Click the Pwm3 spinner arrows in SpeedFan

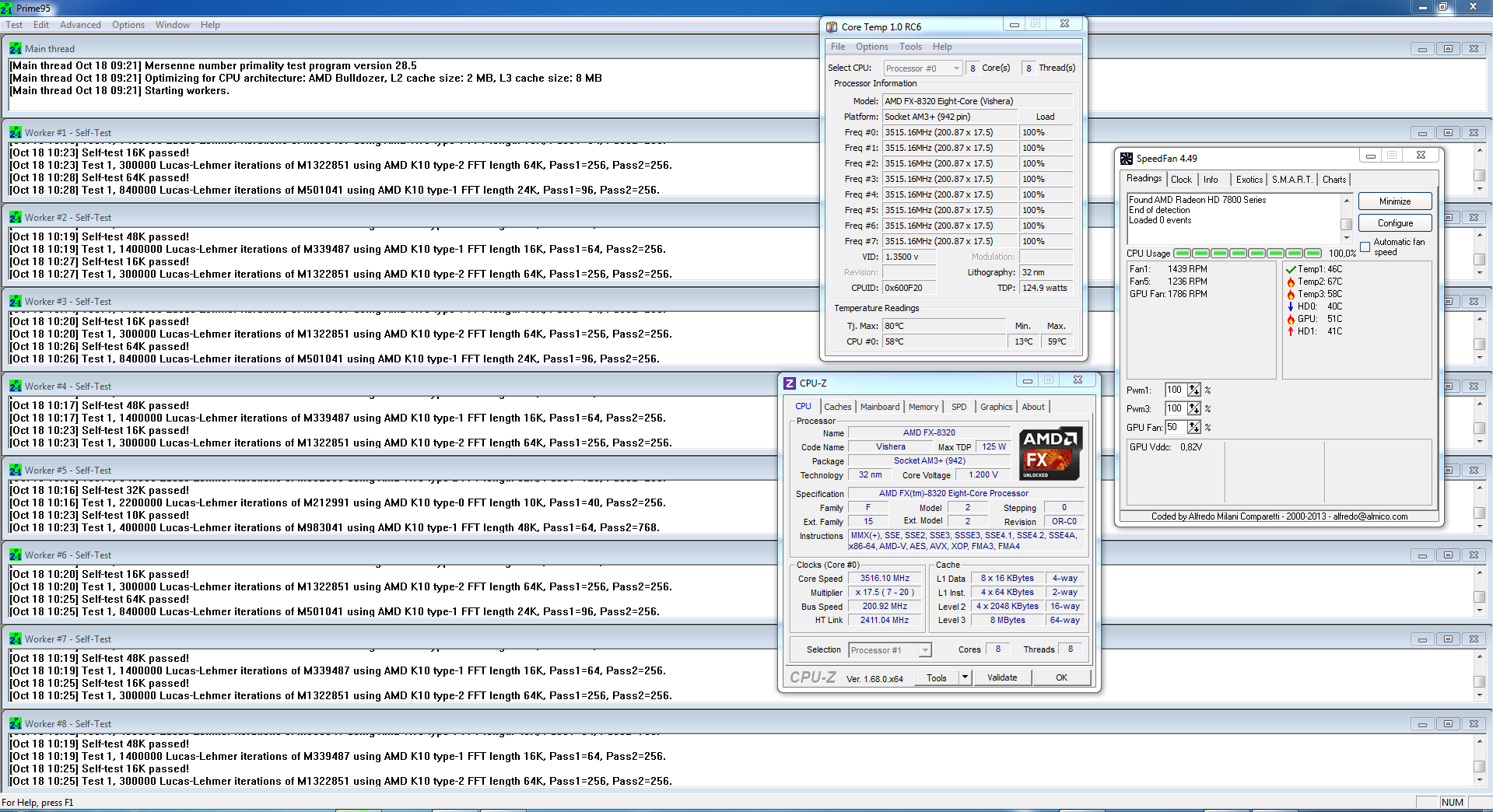pos(1194,408)
